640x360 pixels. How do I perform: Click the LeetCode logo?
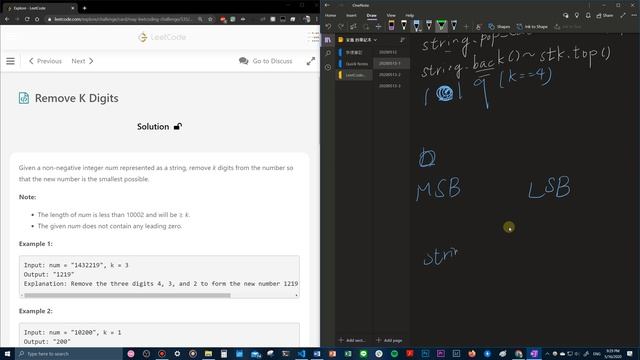click(x=162, y=37)
